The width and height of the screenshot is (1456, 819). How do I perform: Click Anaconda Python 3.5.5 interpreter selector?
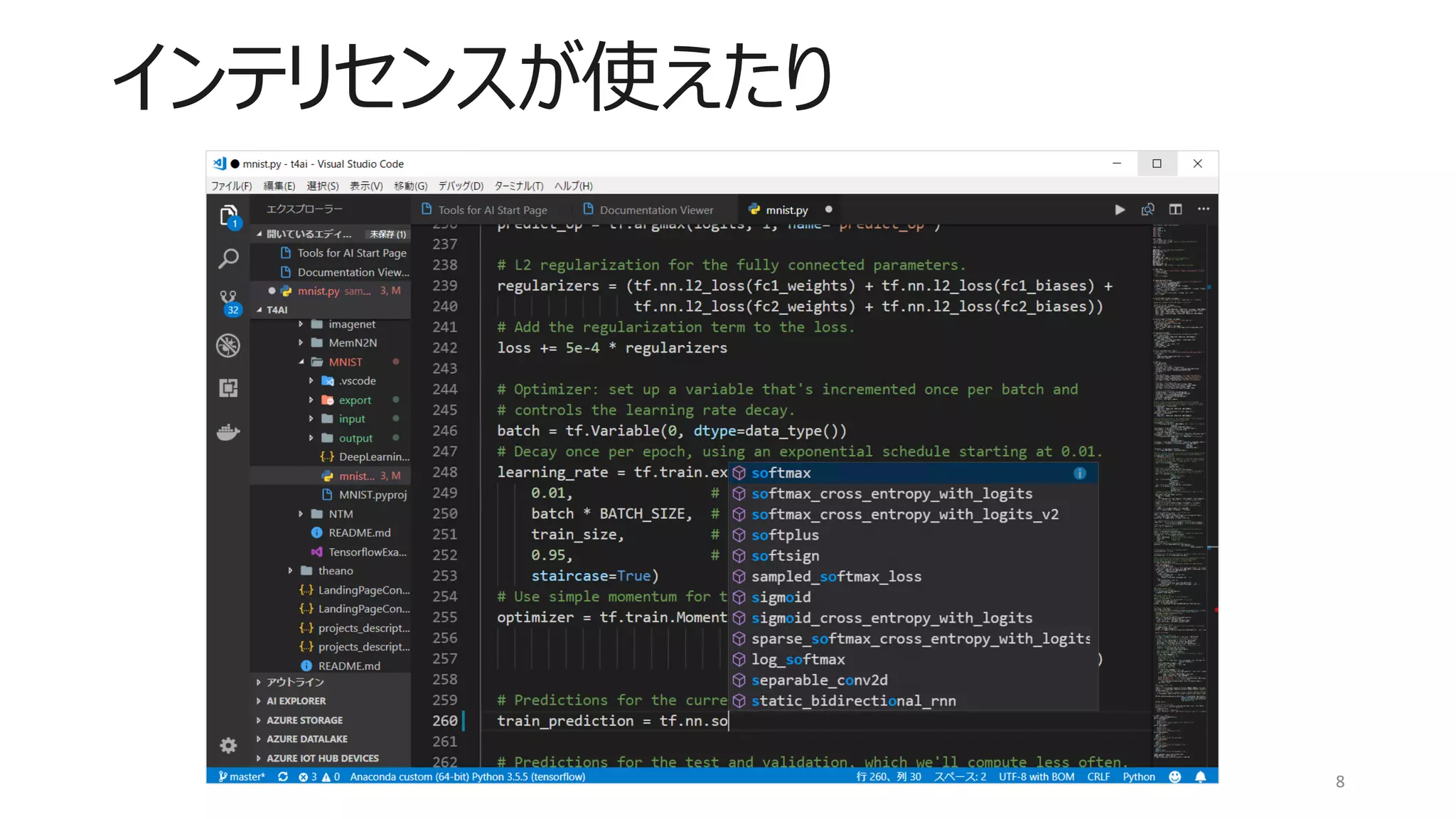pyautogui.click(x=467, y=776)
